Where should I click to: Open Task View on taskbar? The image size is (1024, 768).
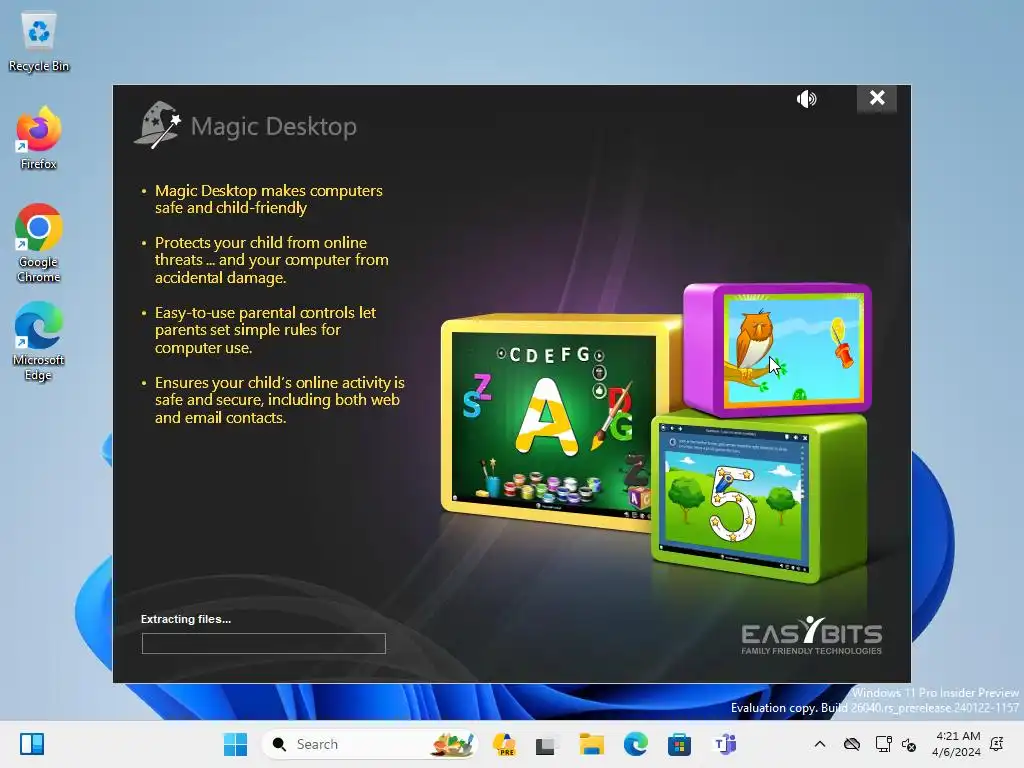pos(547,744)
